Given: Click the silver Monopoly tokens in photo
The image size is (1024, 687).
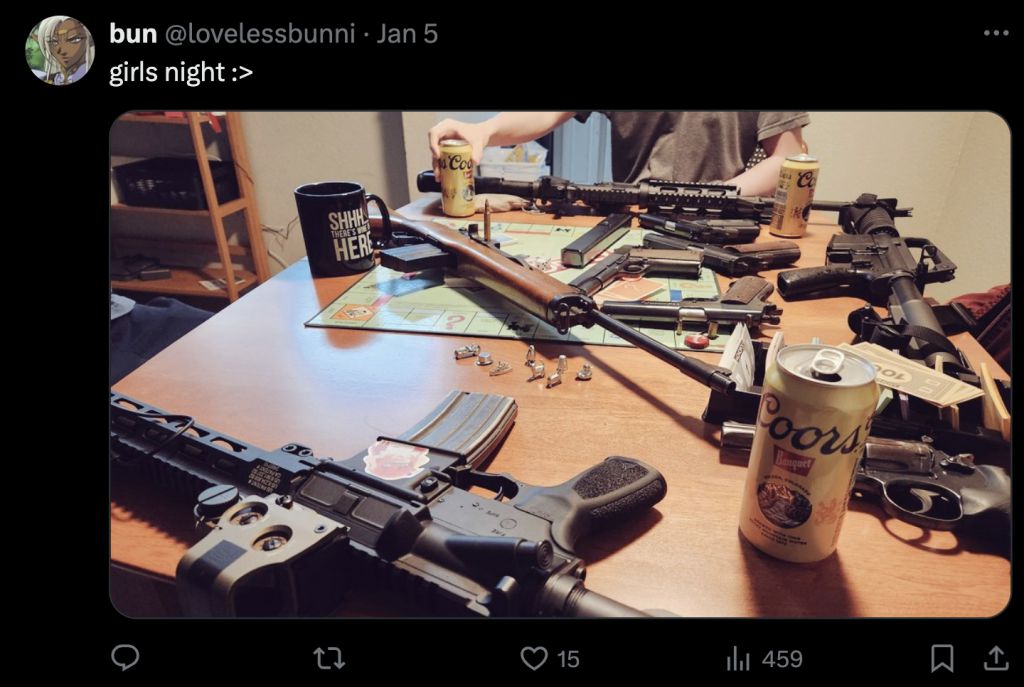Looking at the screenshot, I should pyautogui.click(x=524, y=362).
